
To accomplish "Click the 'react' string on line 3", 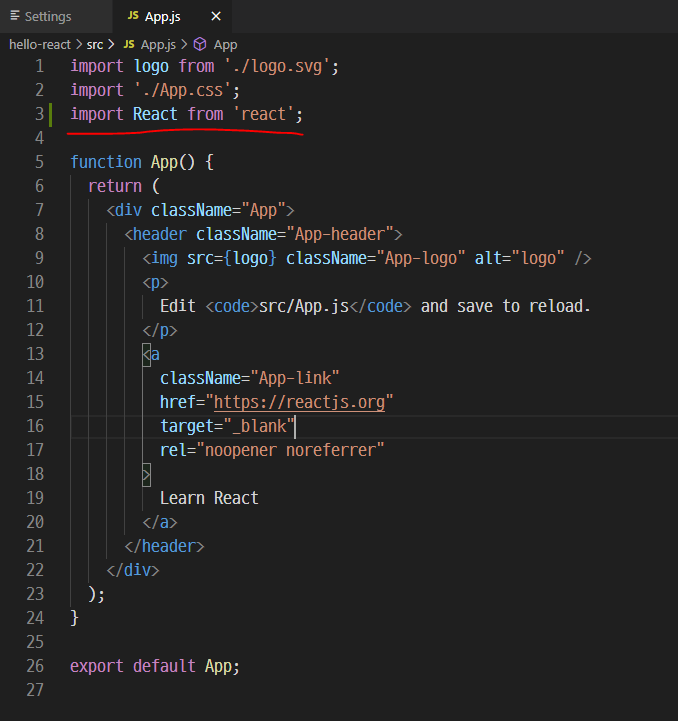I will point(264,114).
